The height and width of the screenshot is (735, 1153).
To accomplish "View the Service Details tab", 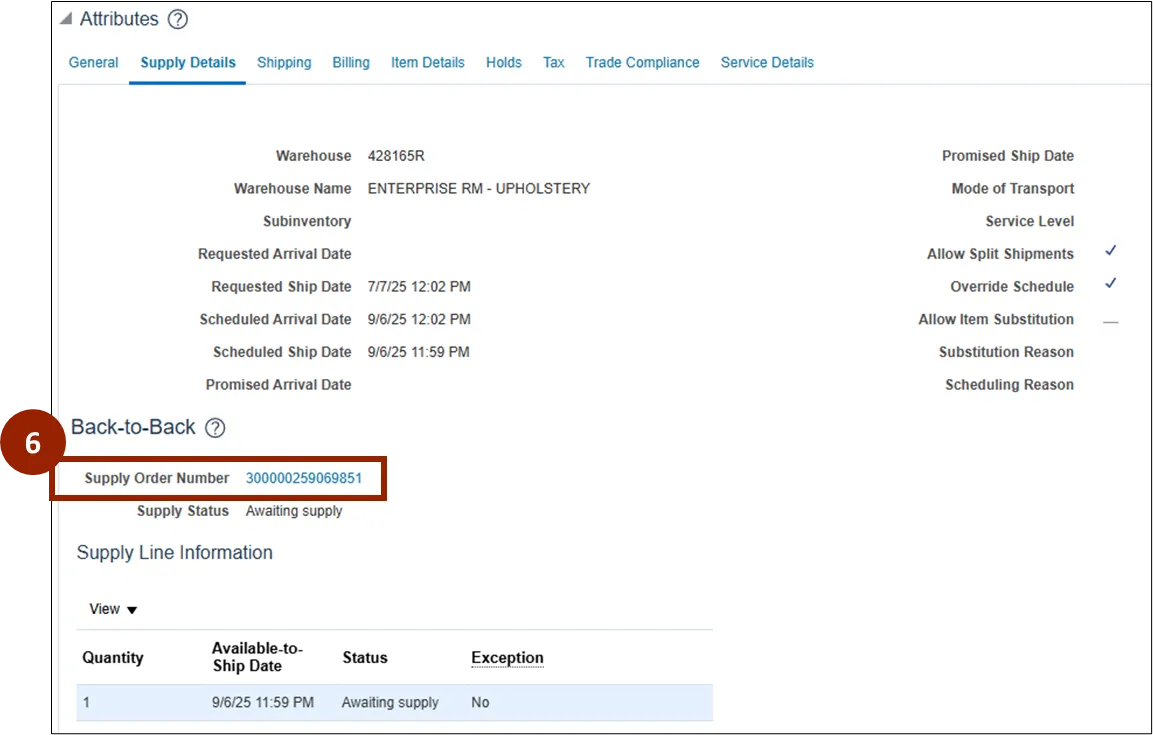I will 767,62.
